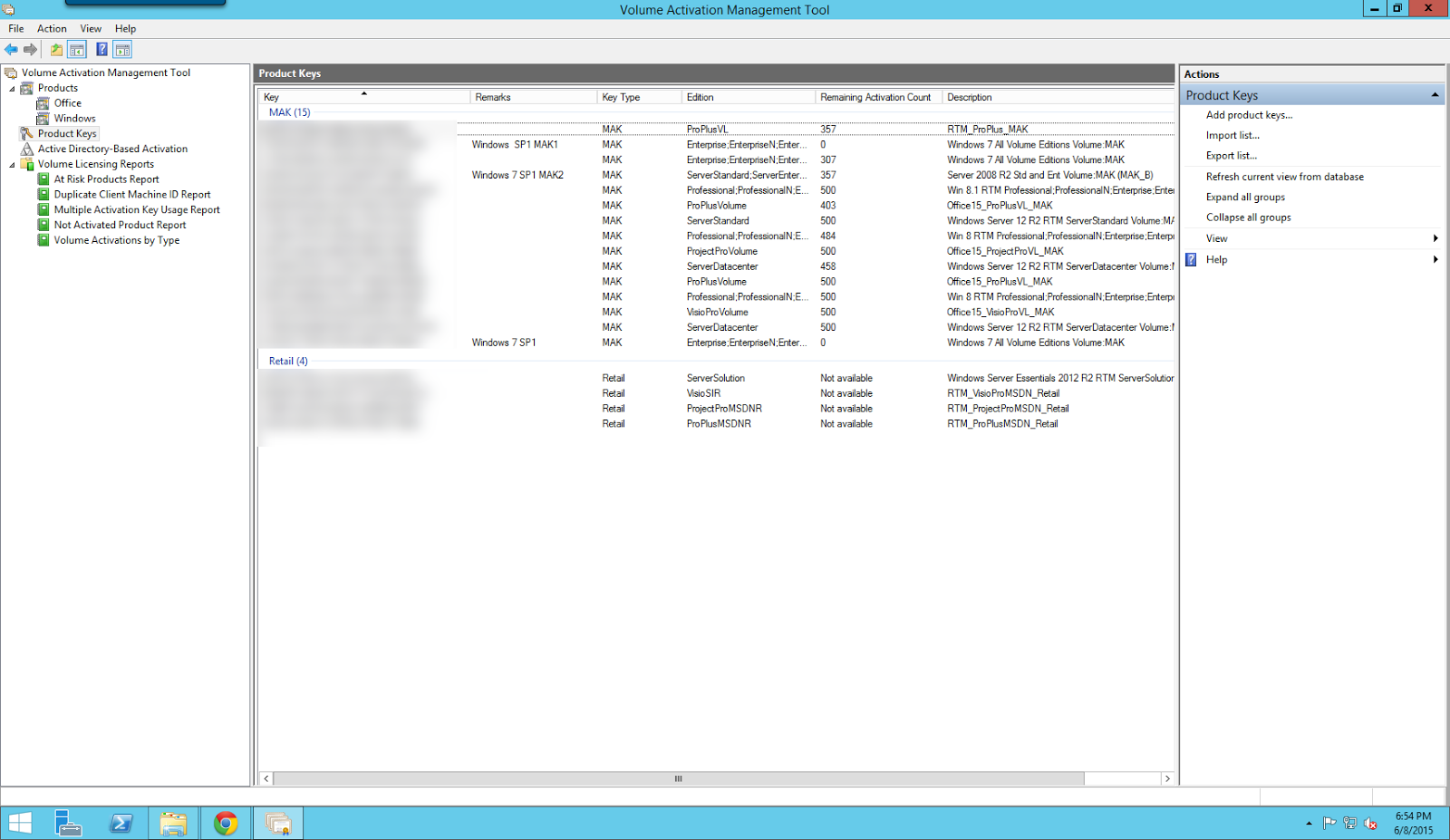Open the Office products node
This screenshot has height=840, width=1450.
coord(68,103)
